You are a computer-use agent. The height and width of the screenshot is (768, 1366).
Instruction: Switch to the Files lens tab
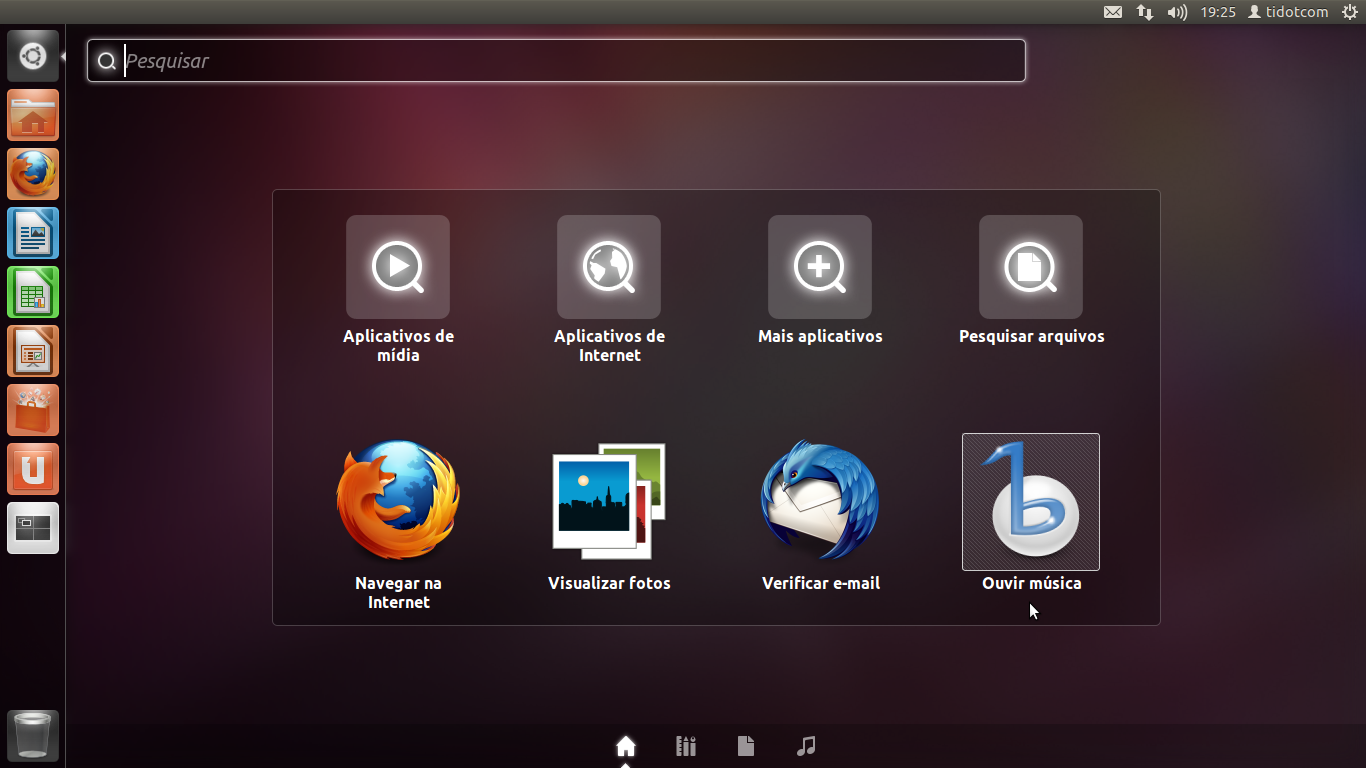746,746
